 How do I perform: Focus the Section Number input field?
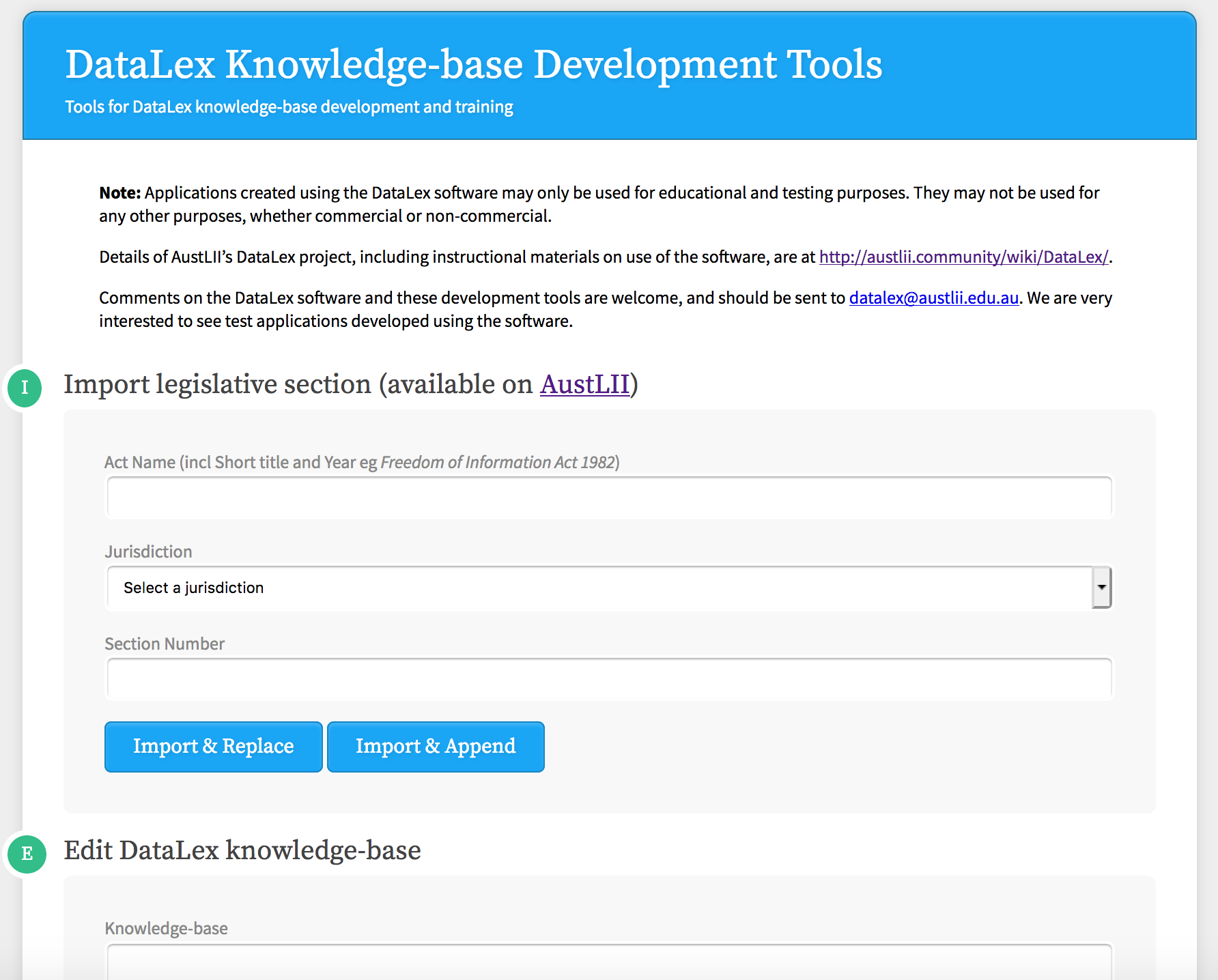pyautogui.click(x=610, y=679)
